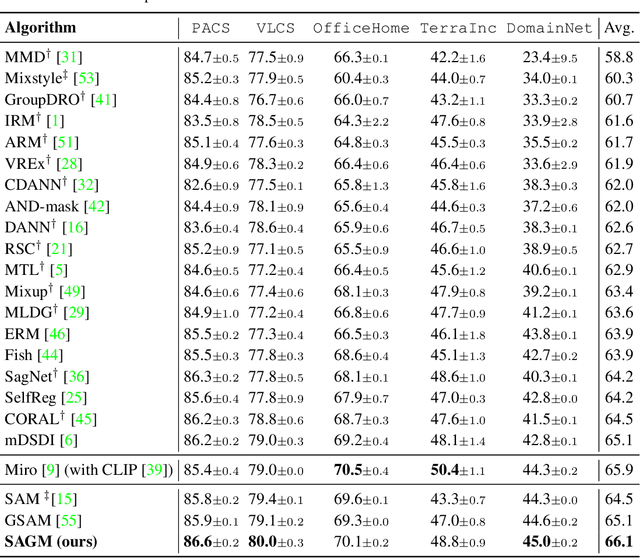Open CLIP citation 39 in Miro row
The height and width of the screenshot is (558, 640).
click(x=154, y=470)
